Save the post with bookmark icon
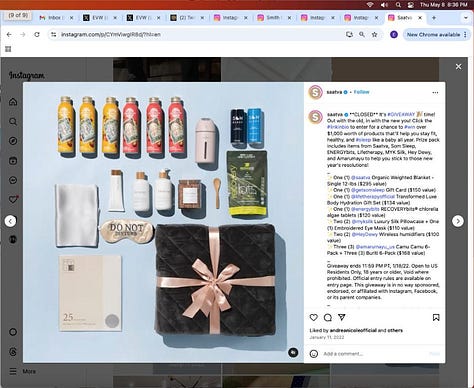 [436, 317]
